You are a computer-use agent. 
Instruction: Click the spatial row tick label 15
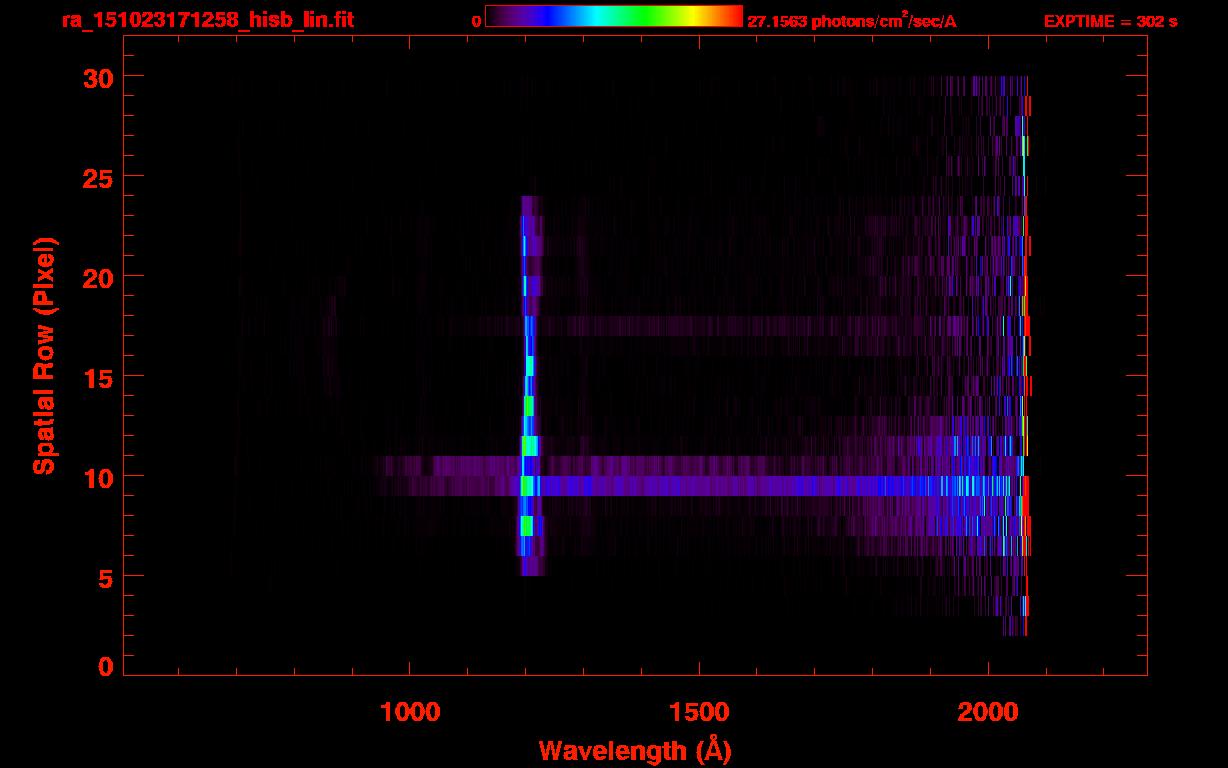click(96, 377)
